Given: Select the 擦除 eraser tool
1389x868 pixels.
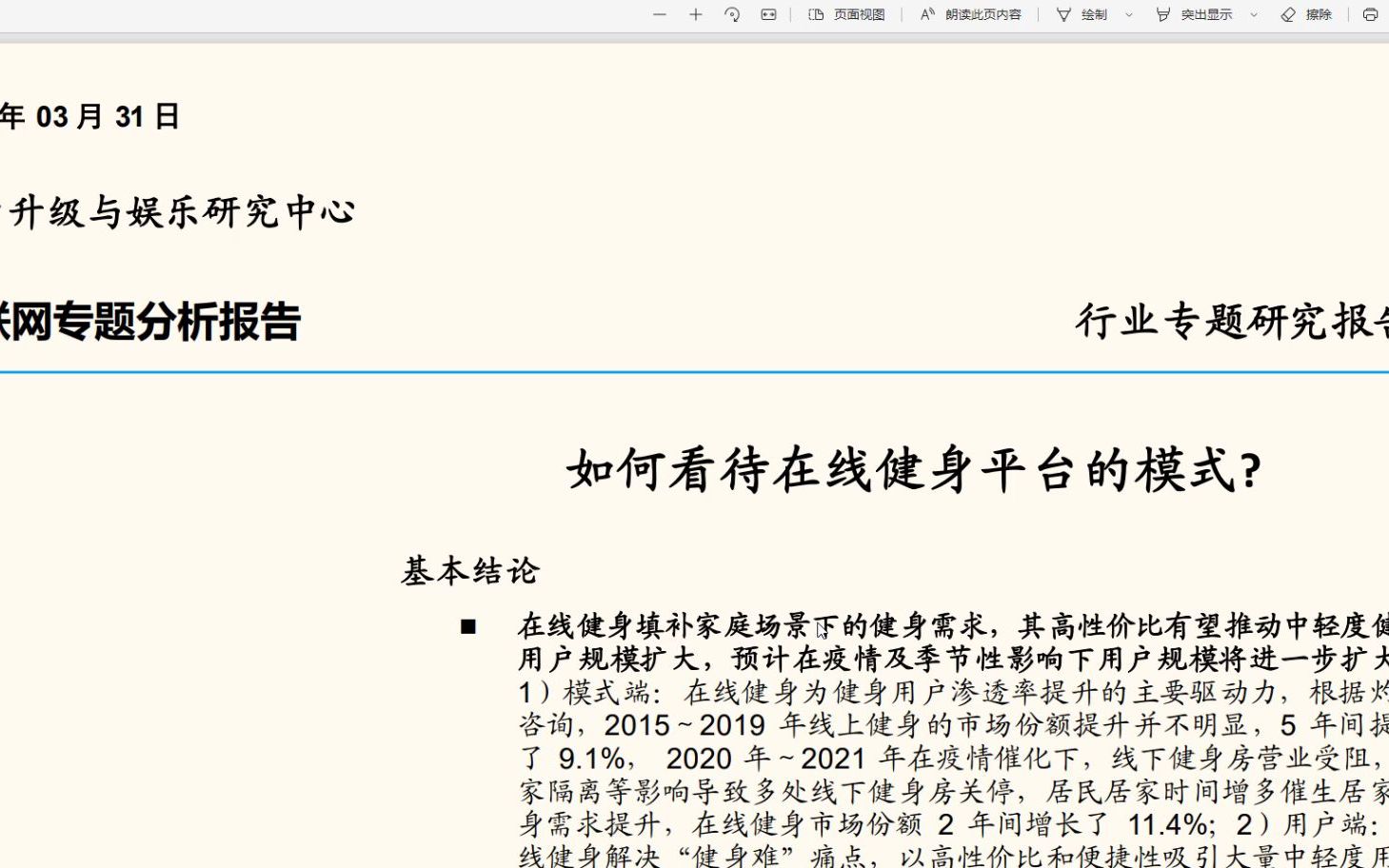Looking at the screenshot, I should point(1307,14).
